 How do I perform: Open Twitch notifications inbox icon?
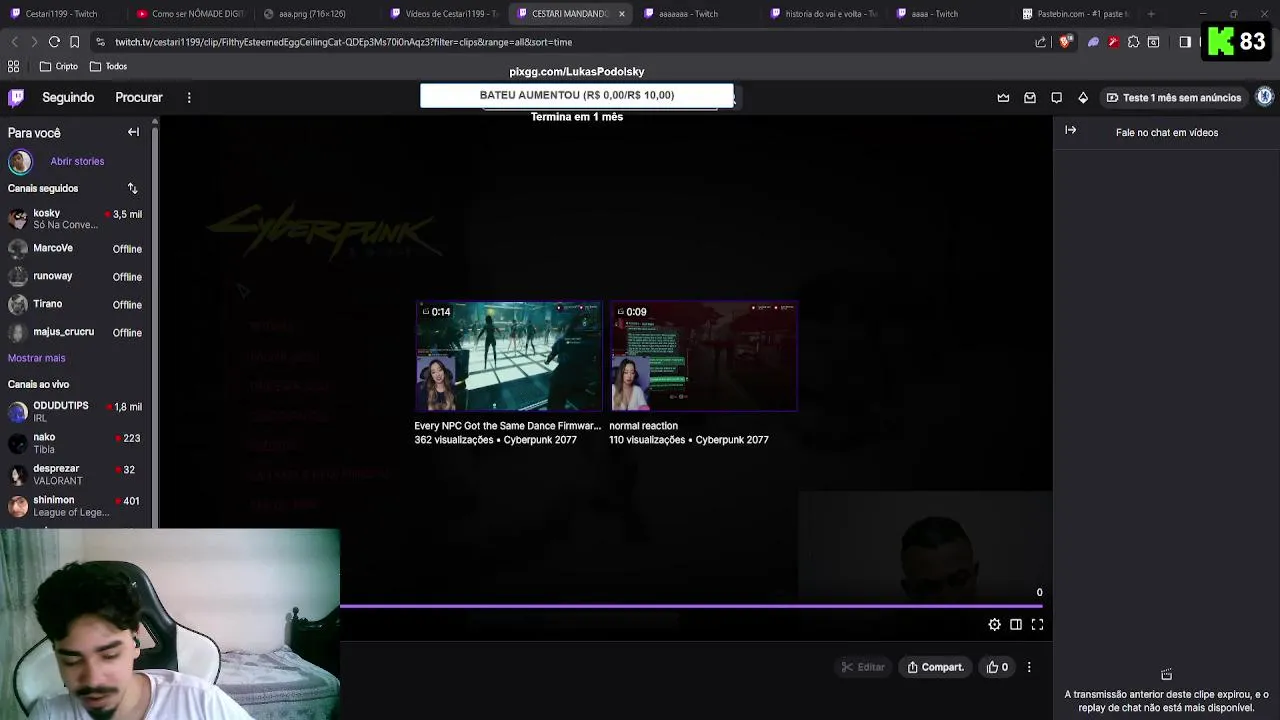(x=1030, y=98)
